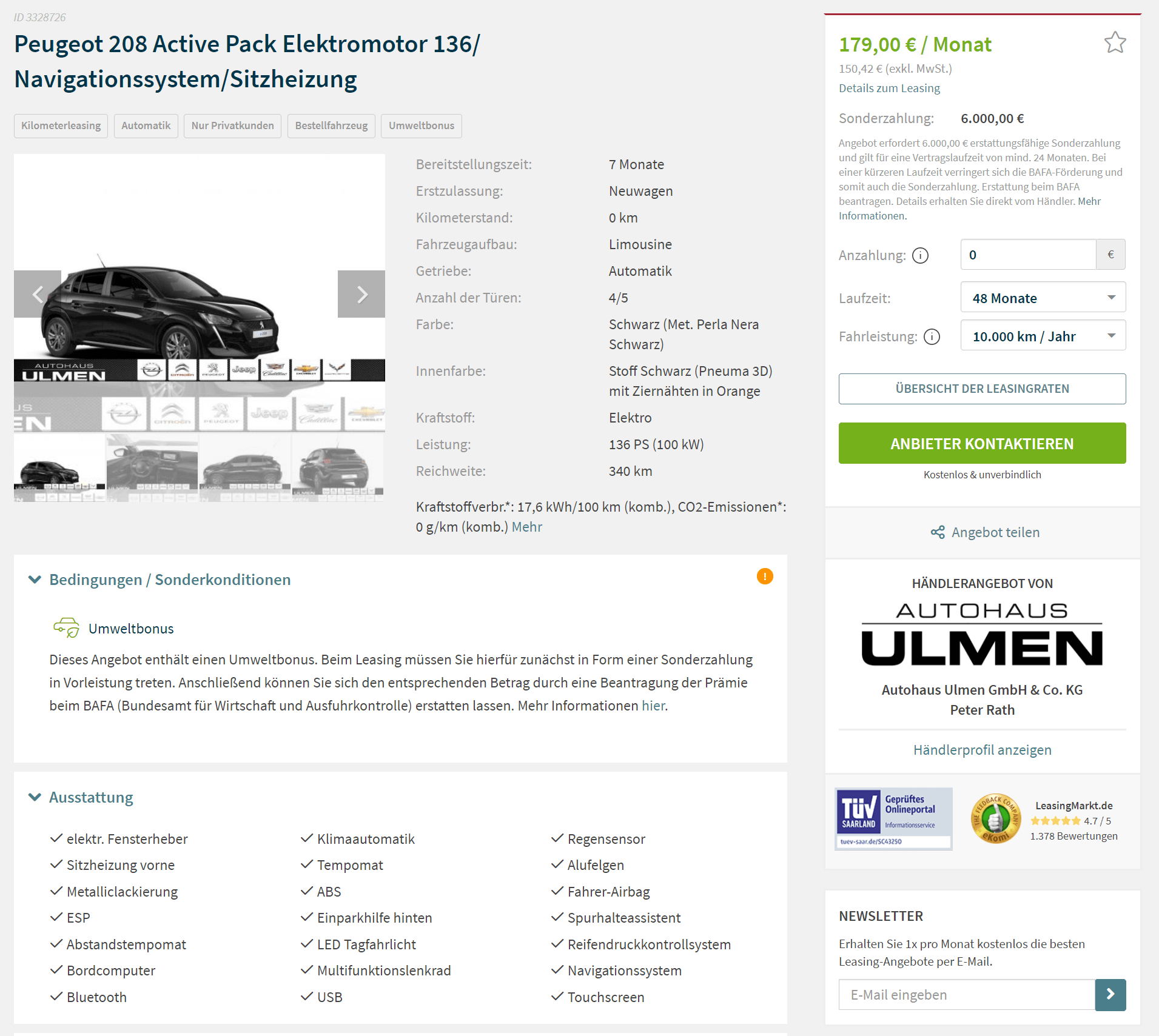Collapse the Ausstattung section

pyautogui.click(x=35, y=797)
